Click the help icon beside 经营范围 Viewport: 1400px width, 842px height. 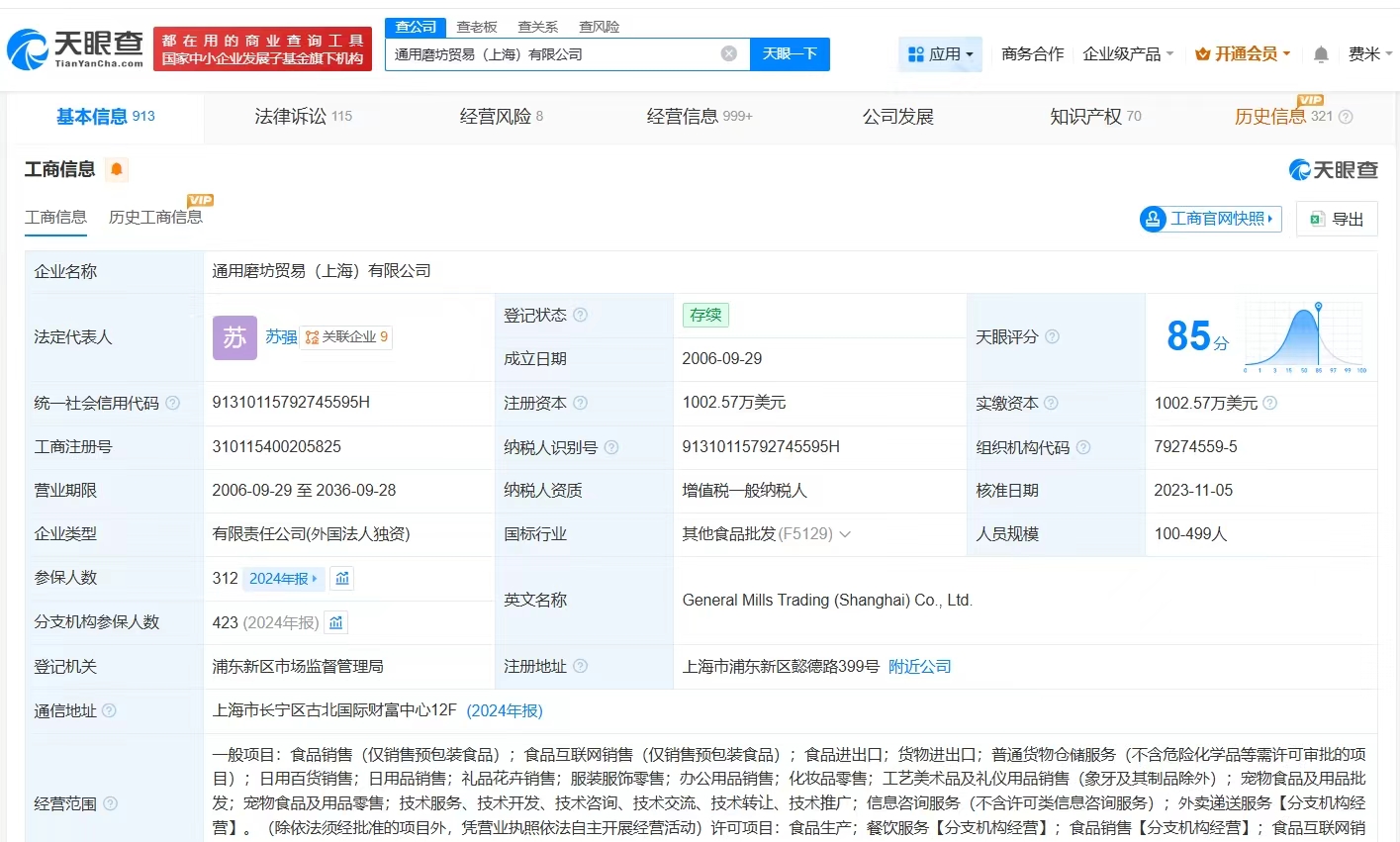point(111,803)
